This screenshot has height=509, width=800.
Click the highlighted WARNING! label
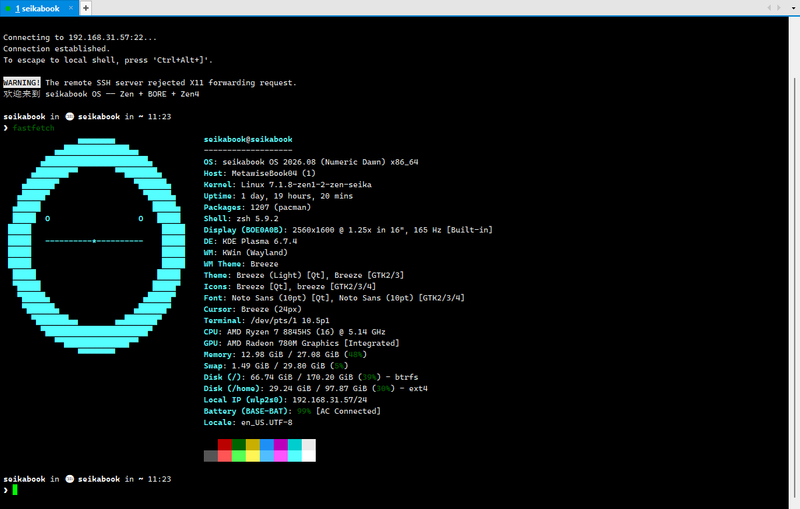[x=21, y=83]
